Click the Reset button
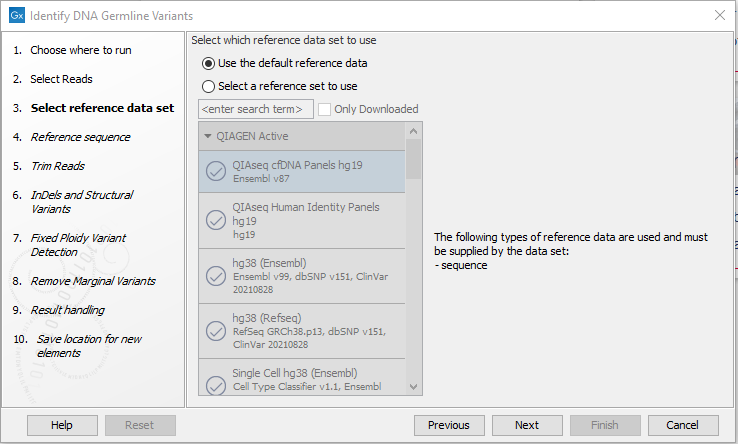The width and height of the screenshot is (738, 444). (140, 425)
